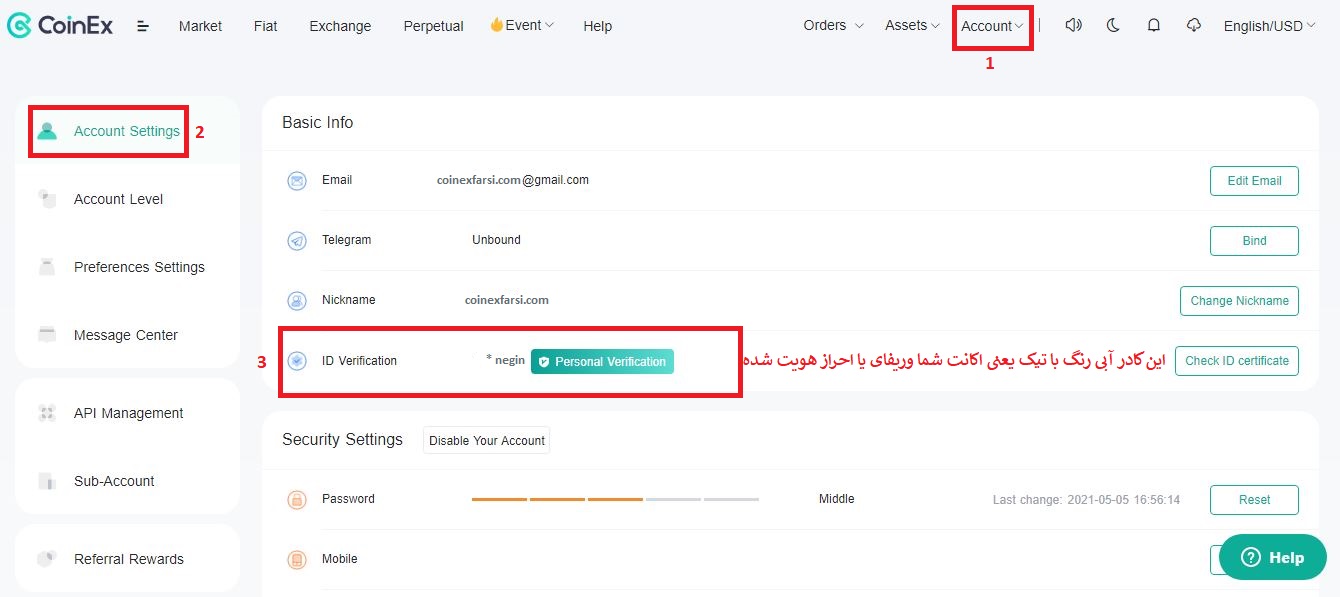Open the English/USD language selector
Image resolution: width=1340 pixels, height=597 pixels.
[x=1269, y=26]
